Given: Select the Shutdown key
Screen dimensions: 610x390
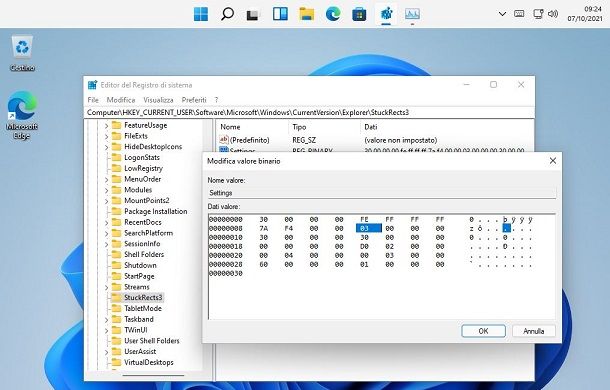Looking at the screenshot, I should point(140,265).
